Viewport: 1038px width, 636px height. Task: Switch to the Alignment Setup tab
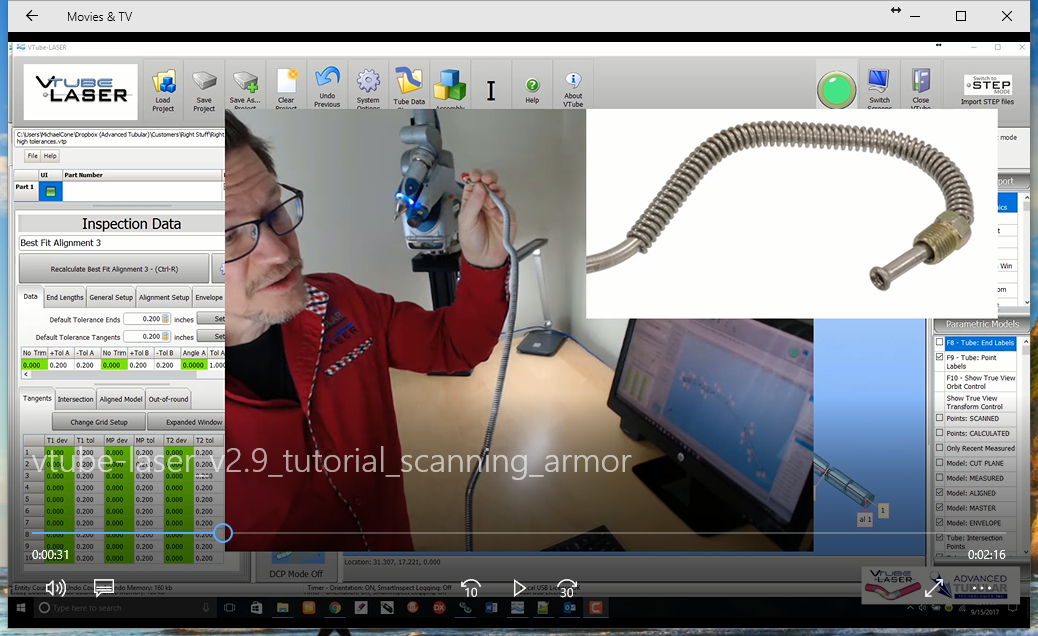click(164, 297)
